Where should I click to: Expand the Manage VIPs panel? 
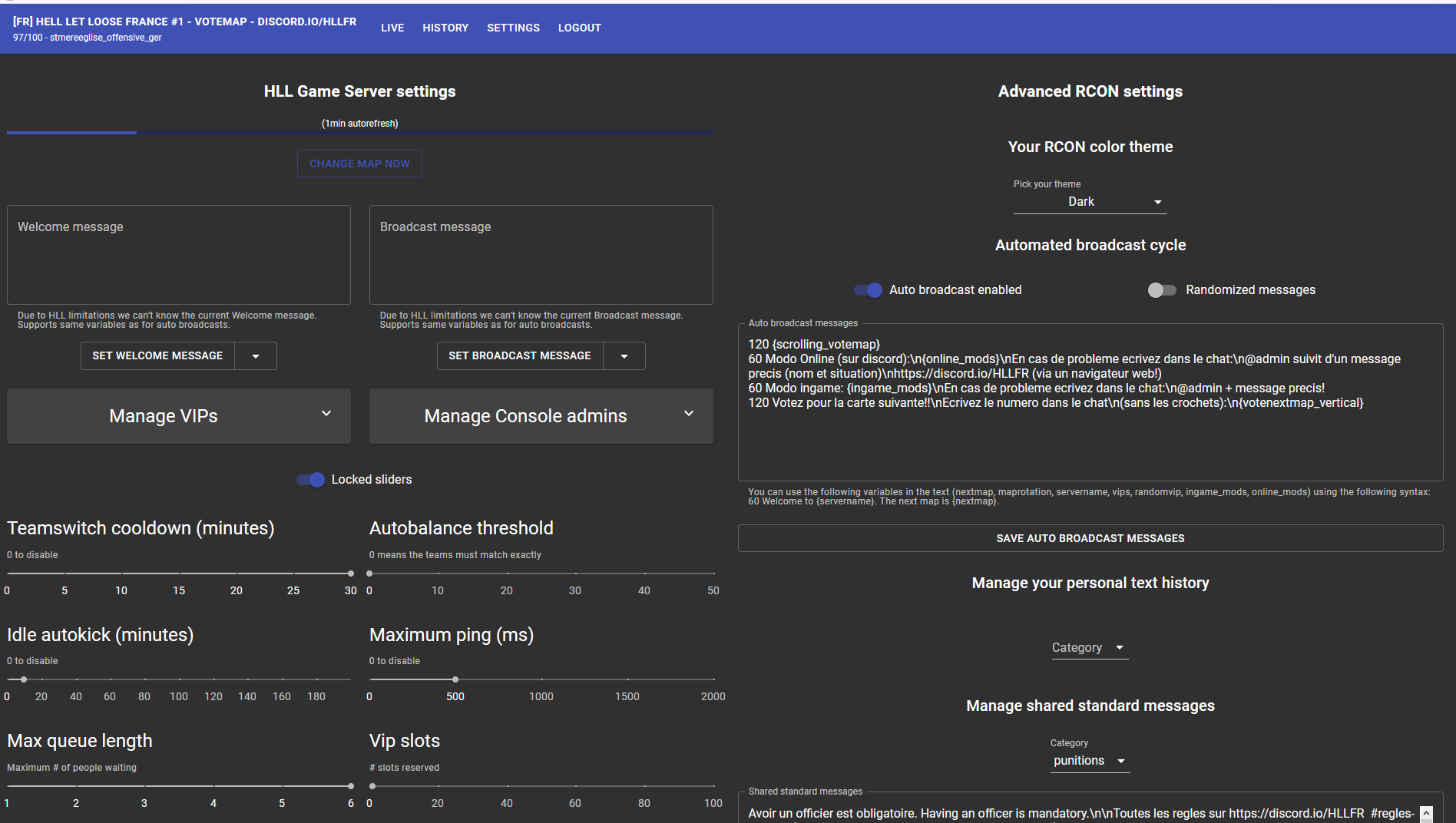point(179,416)
